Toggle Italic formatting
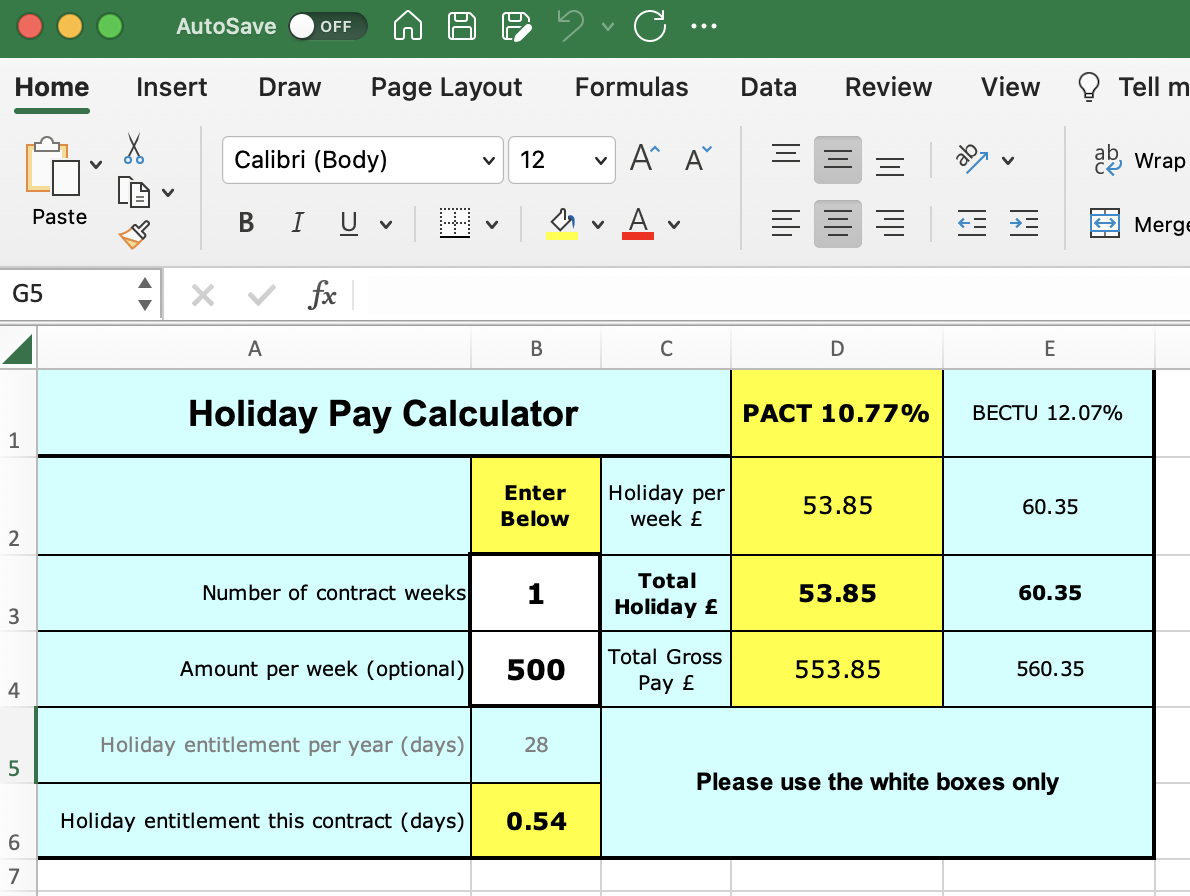 pyautogui.click(x=298, y=223)
